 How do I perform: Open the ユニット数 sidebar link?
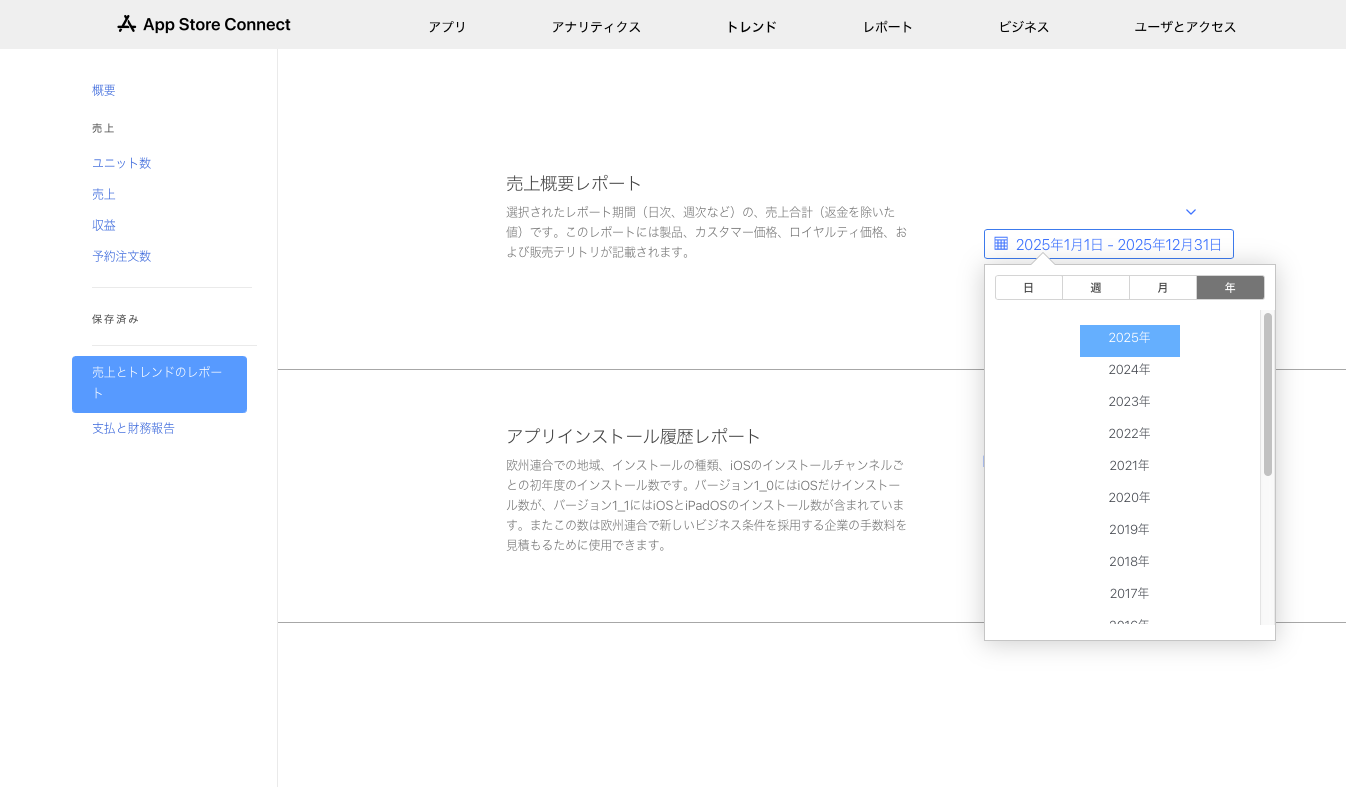121,163
